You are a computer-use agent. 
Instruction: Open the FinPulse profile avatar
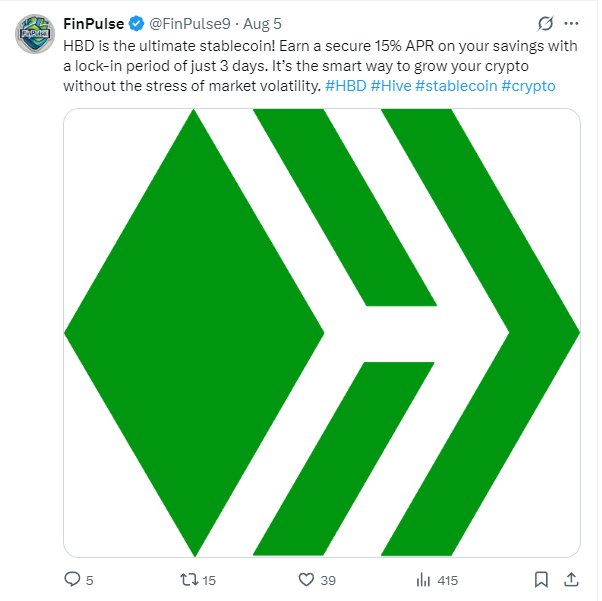[35, 34]
